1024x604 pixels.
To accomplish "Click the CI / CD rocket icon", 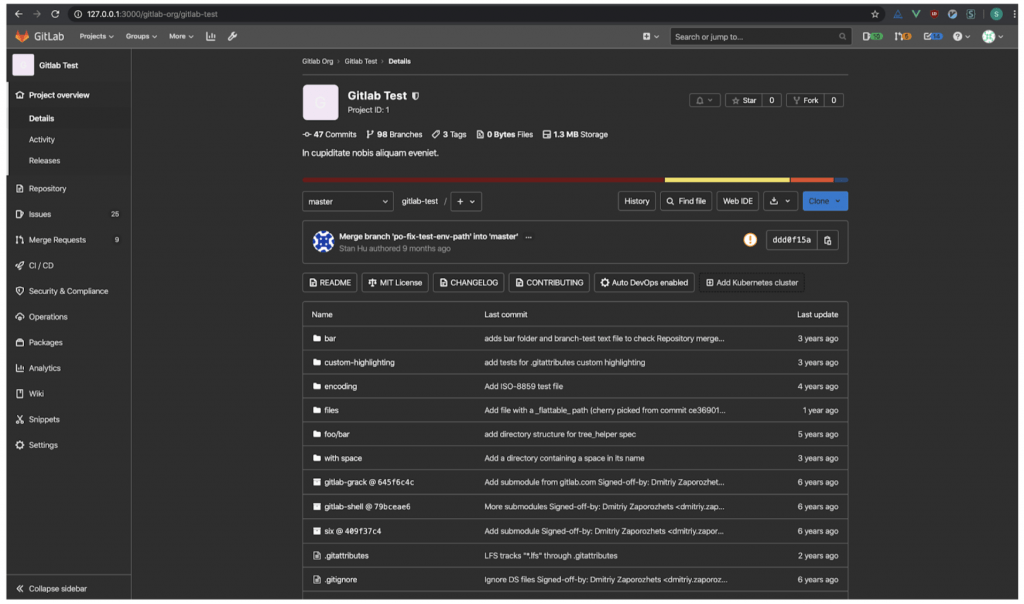I will pos(20,266).
